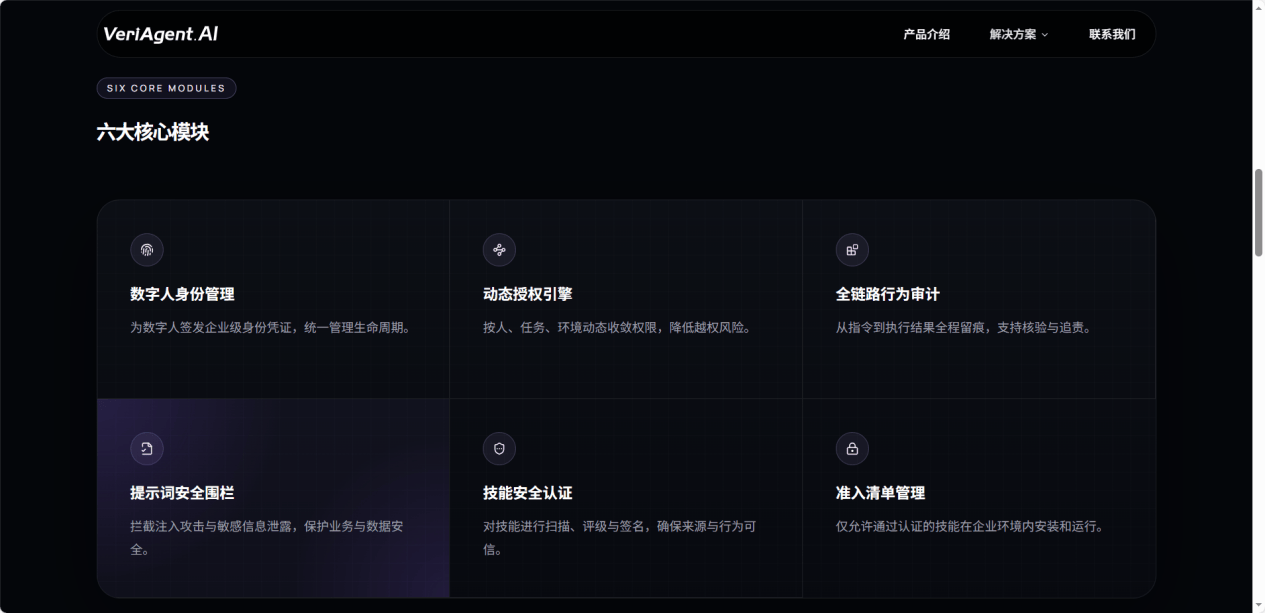
Task: Select 联系我们 in the top navigation
Action: click(1112, 34)
